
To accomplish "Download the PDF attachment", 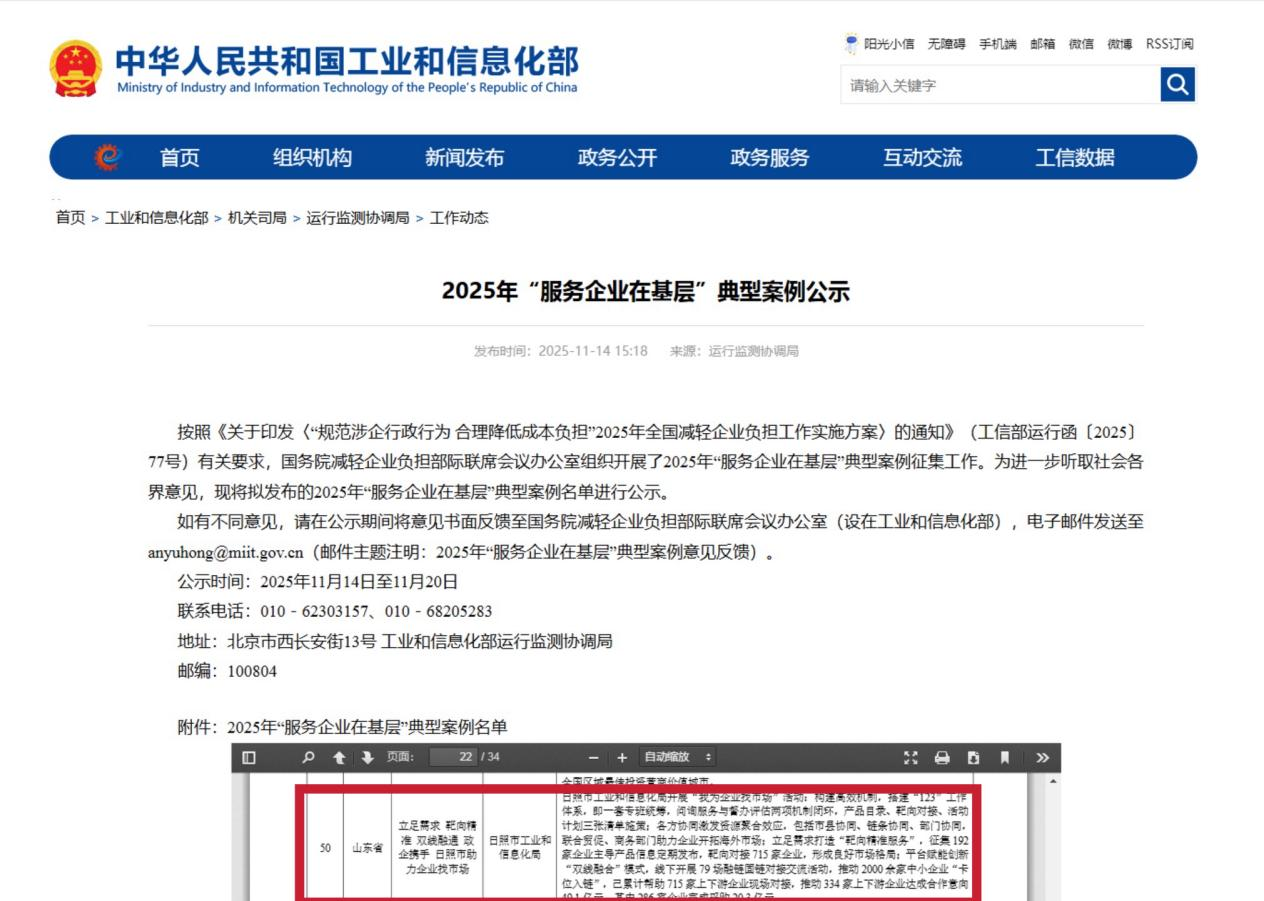I will point(973,758).
